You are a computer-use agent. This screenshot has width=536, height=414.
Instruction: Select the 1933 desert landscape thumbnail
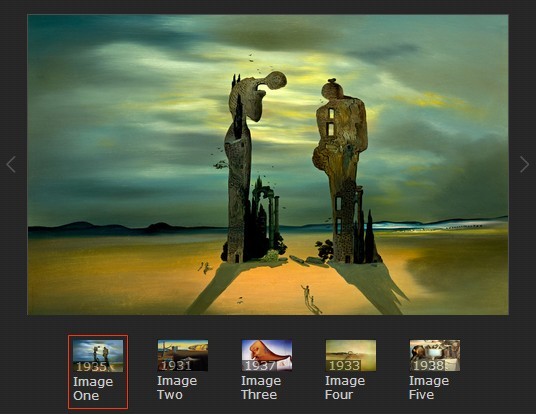[x=351, y=355]
